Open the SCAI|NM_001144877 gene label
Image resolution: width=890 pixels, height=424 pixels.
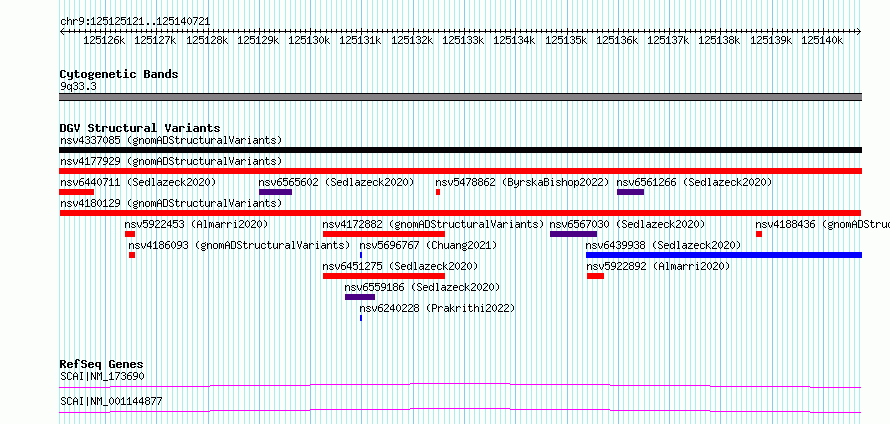pos(111,401)
